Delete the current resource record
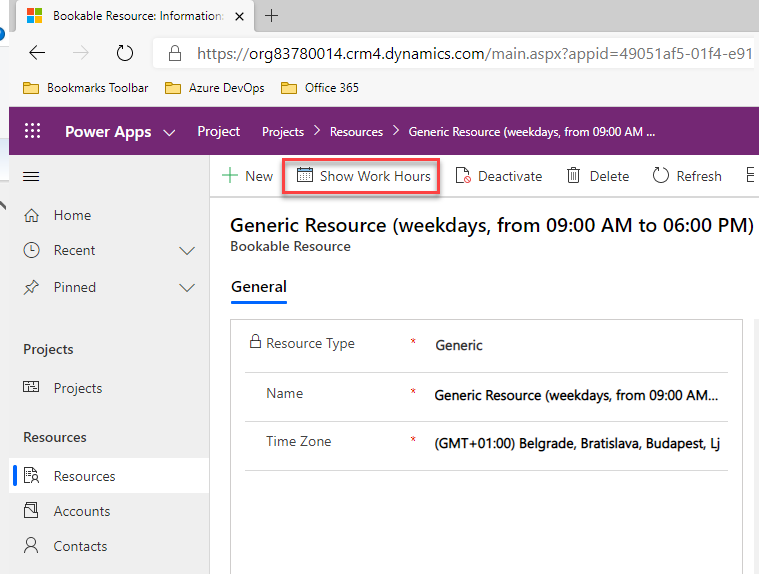 click(598, 176)
